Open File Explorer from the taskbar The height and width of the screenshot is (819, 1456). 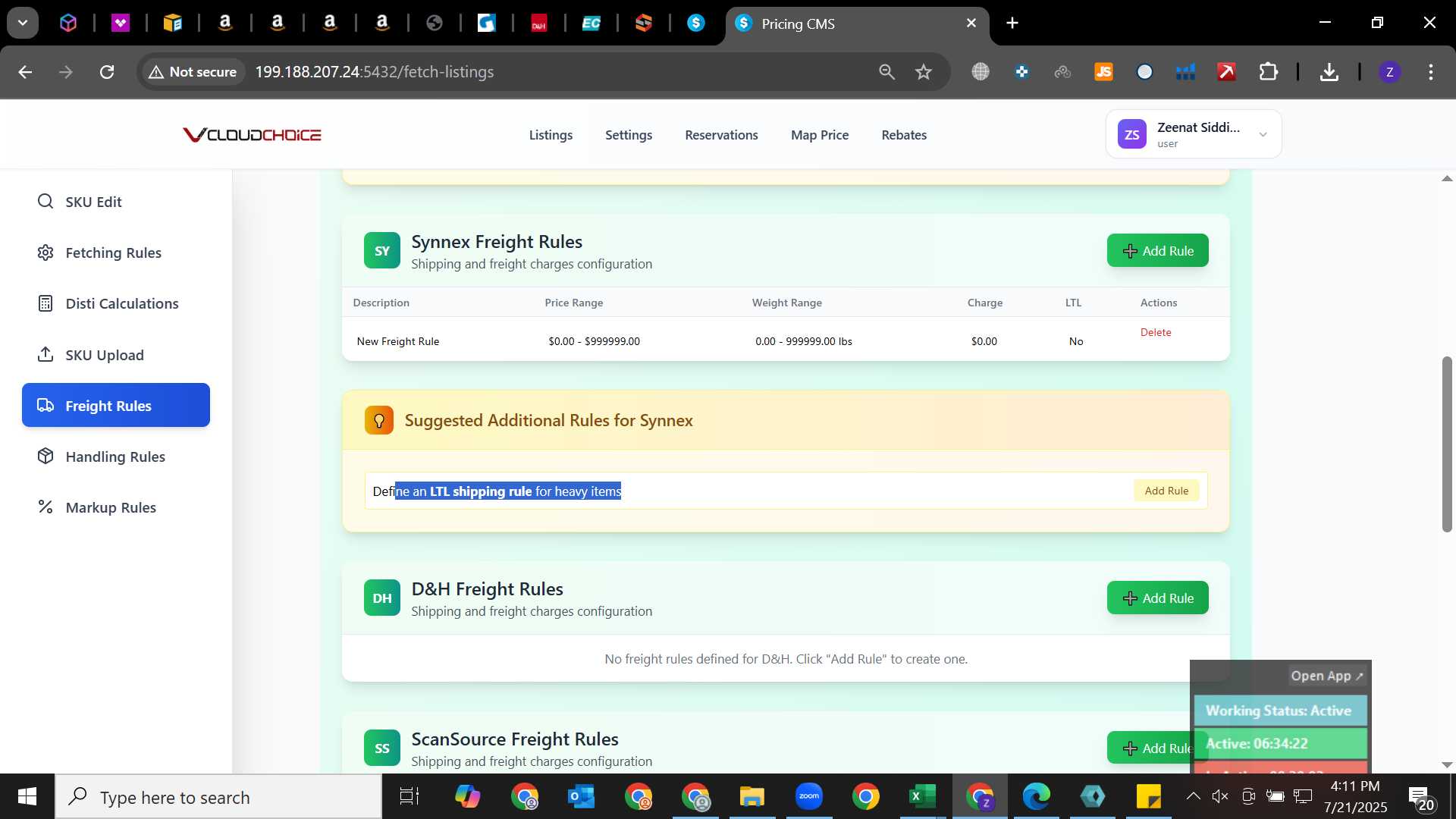(x=752, y=797)
